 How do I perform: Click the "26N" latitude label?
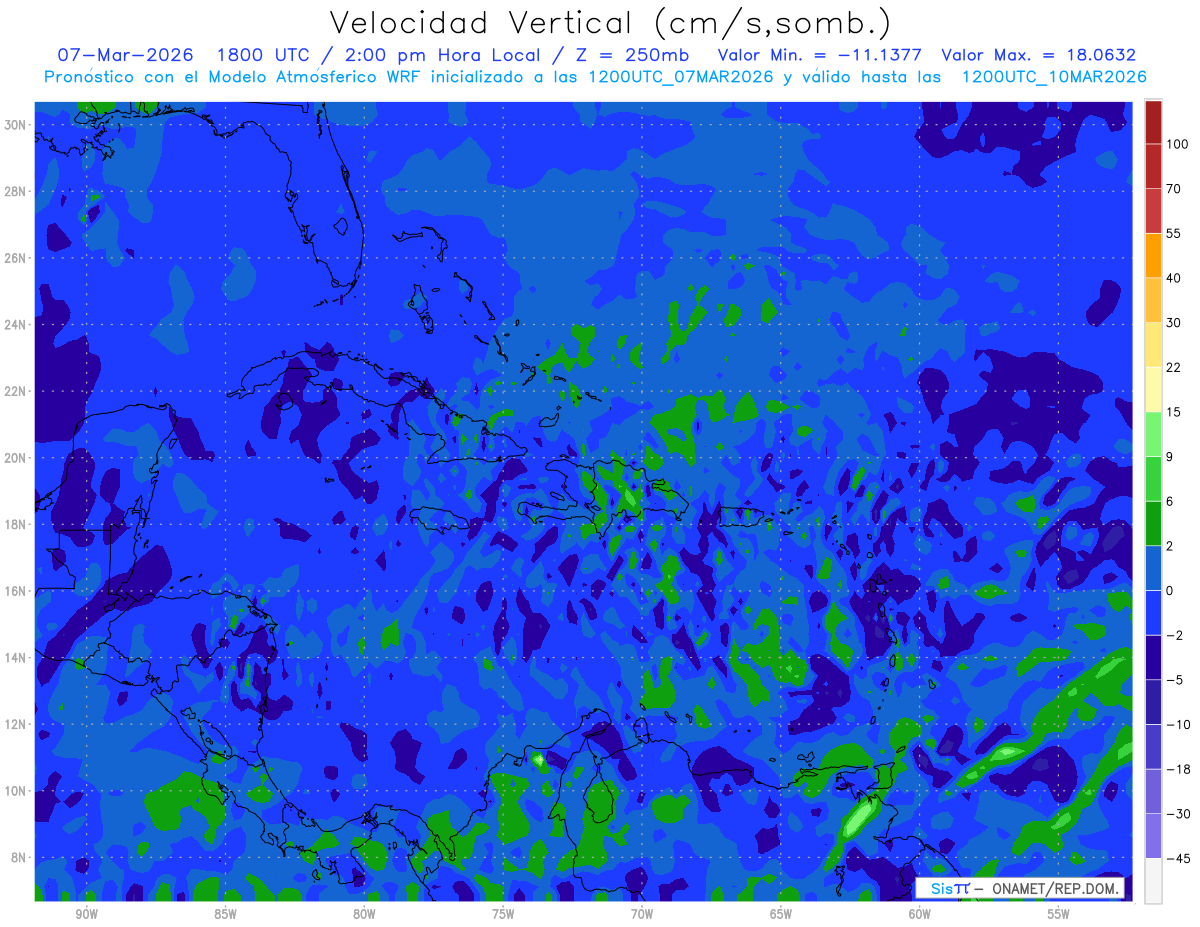click(17, 258)
